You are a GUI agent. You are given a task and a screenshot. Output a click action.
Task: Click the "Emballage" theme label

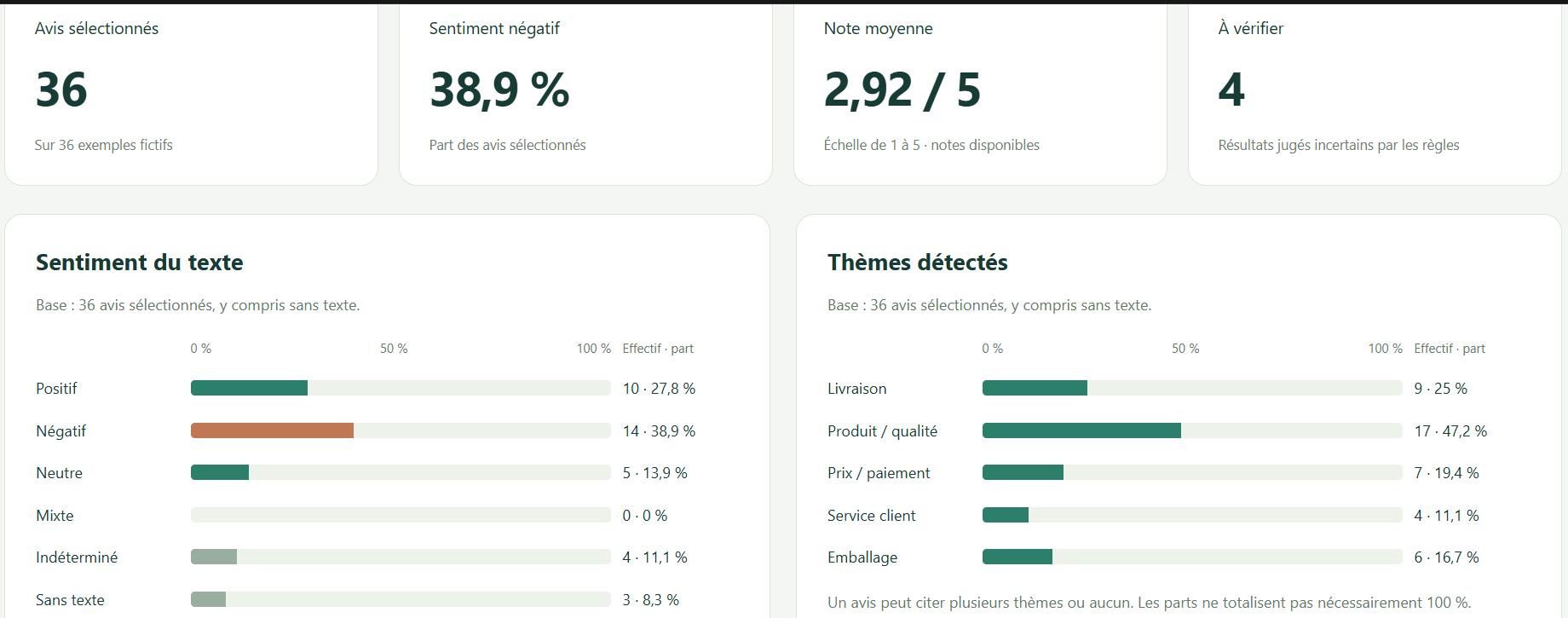tap(862, 557)
